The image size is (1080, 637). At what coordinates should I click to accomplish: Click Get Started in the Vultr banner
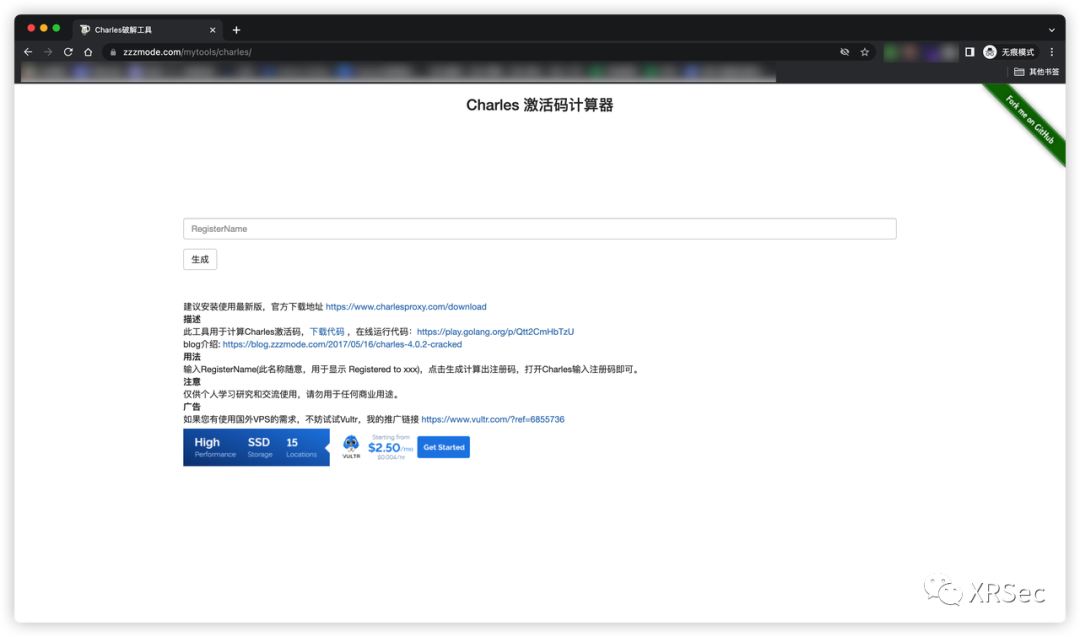444,447
